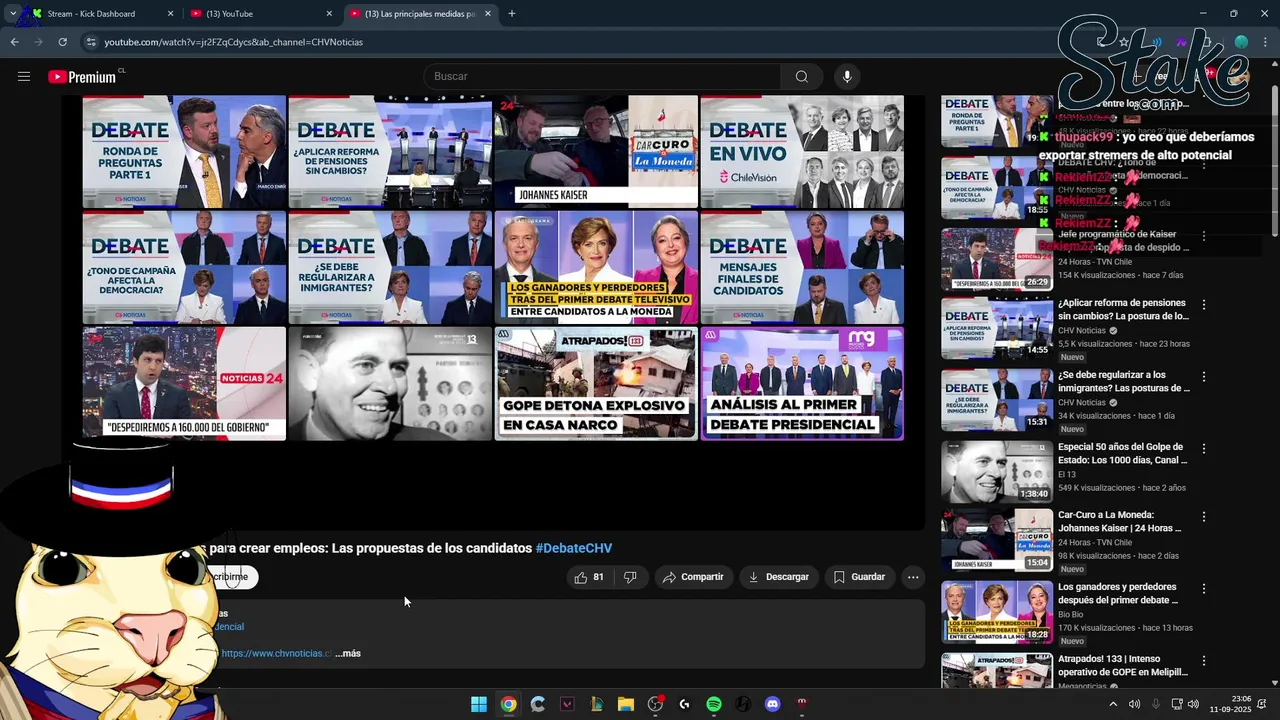
Task: Open Los ganadores y perdedores endscreen thumbnail
Action: coord(596,267)
